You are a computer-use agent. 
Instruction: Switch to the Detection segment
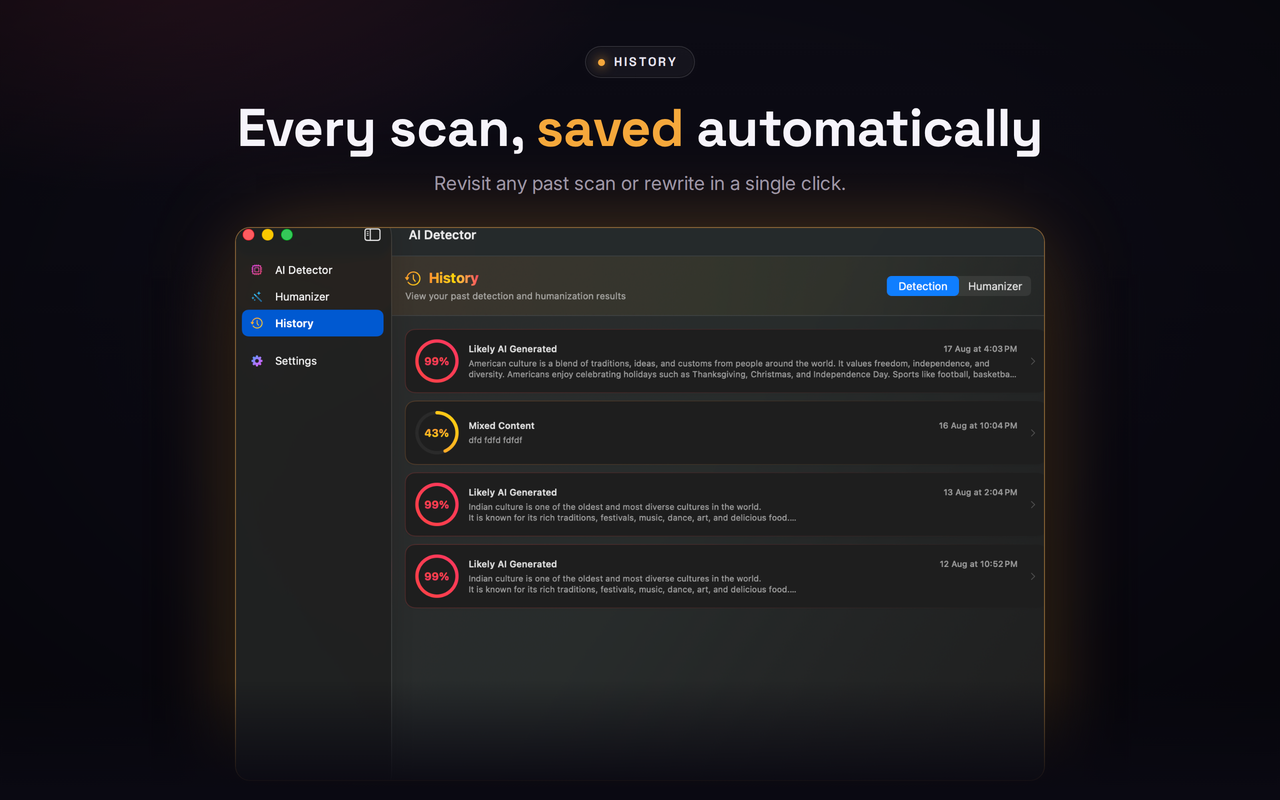coord(922,286)
